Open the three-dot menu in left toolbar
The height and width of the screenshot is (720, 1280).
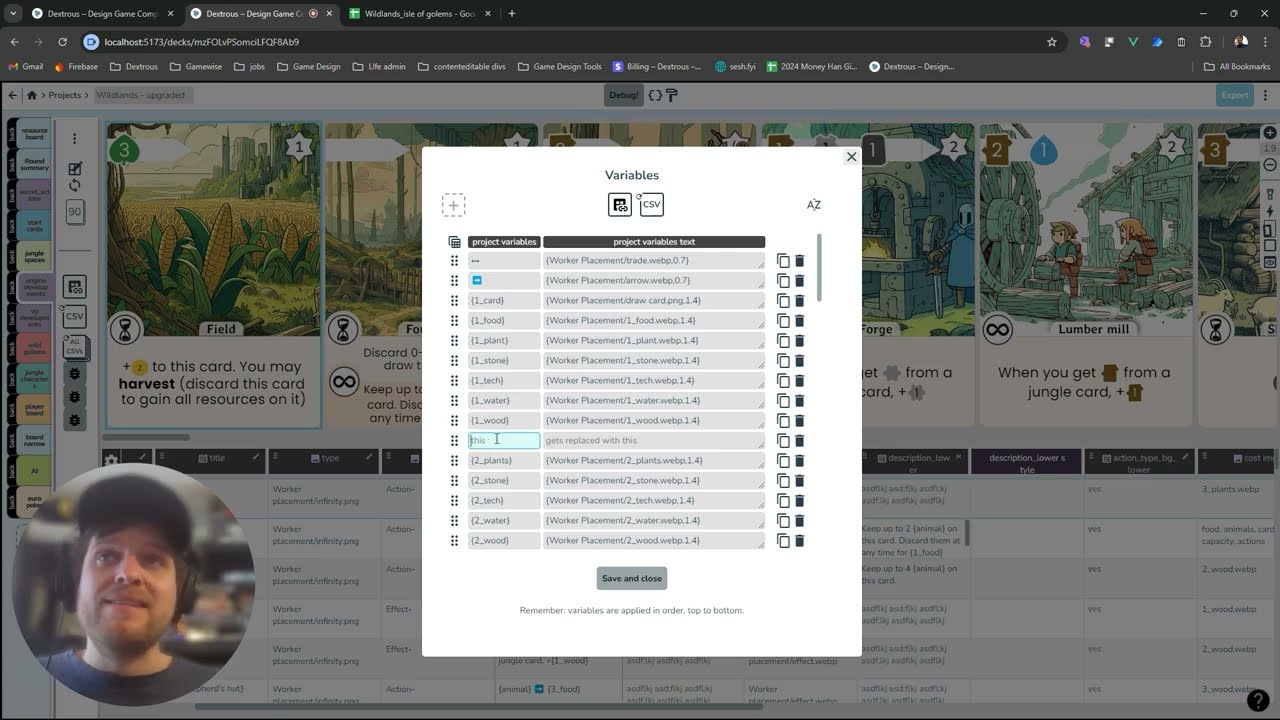74,139
